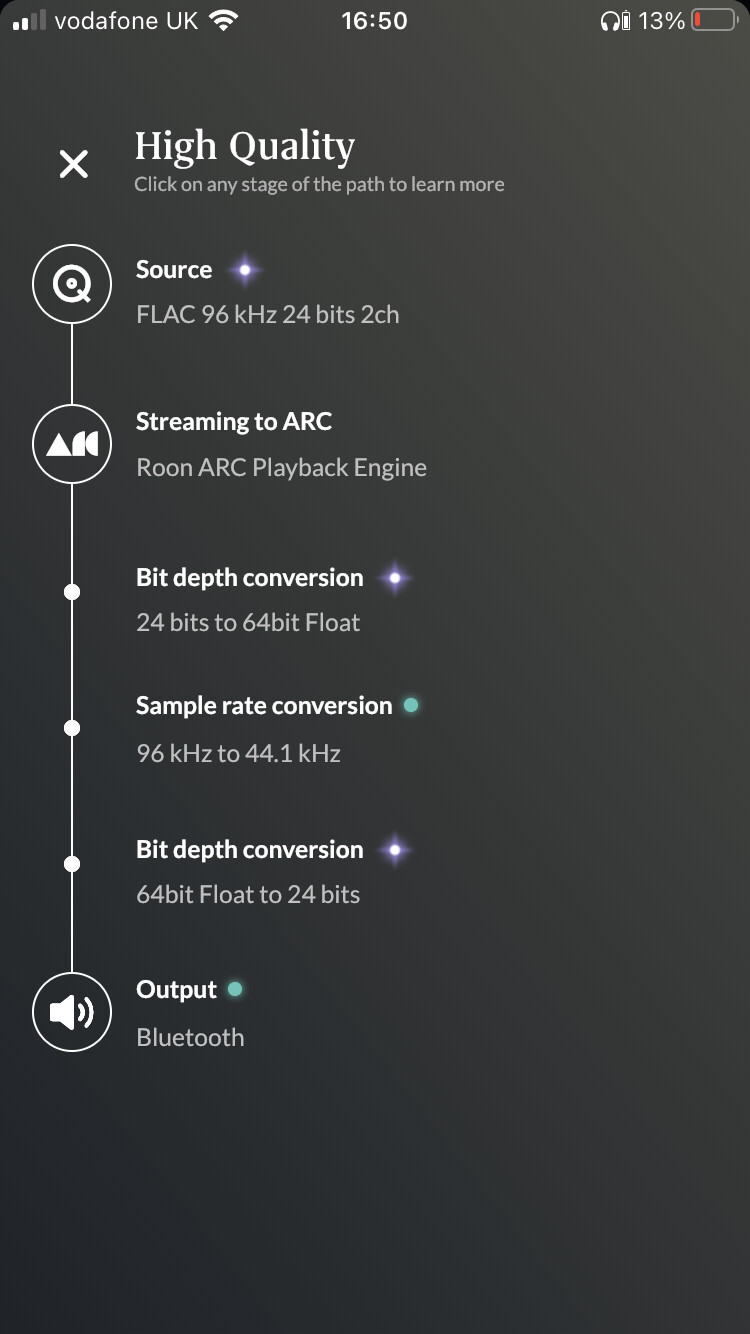Viewport: 750px width, 1334px height.
Task: Tap '24 bits to 64bit Float' text
Action: tap(248, 623)
